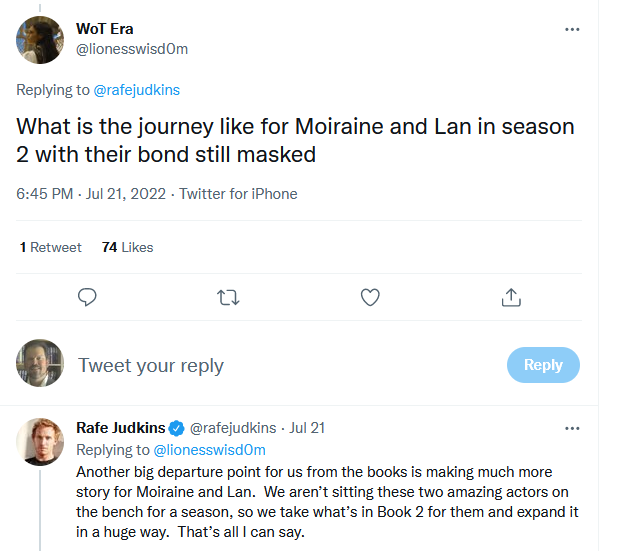View the 74 Likes list
Image resolution: width=617 pixels, height=551 pixels.
127,247
